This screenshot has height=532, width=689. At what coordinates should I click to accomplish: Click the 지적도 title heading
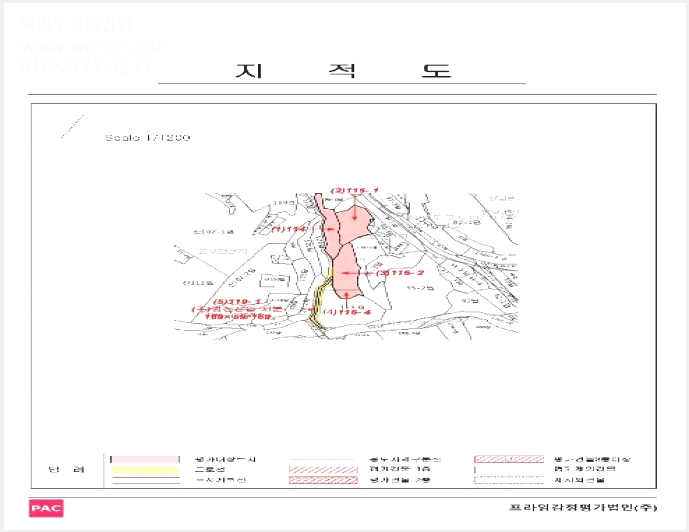coord(343,70)
